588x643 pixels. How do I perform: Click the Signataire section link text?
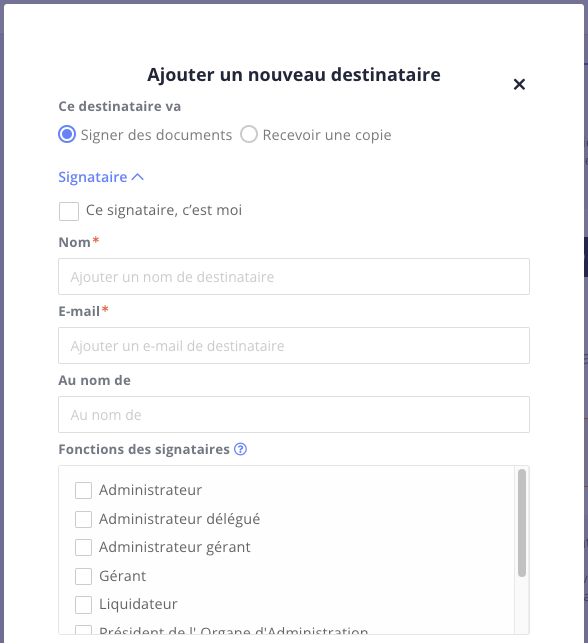(x=93, y=177)
